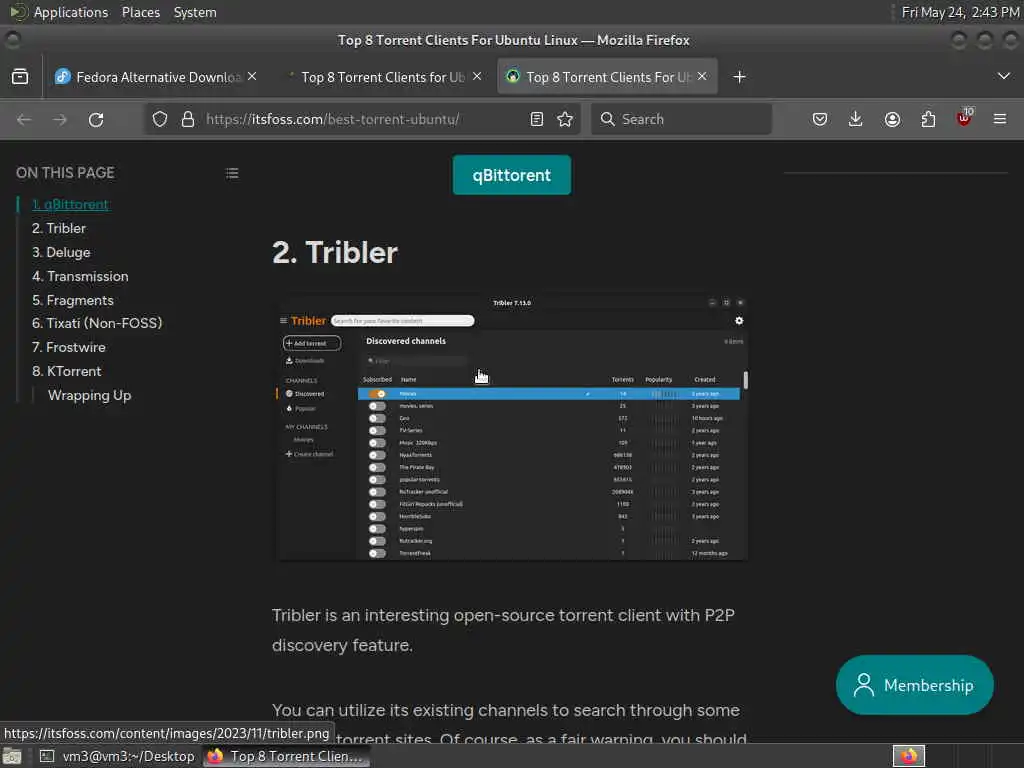Reload the current page
Screen dimensions: 1024x768
pyautogui.click(x=96, y=120)
